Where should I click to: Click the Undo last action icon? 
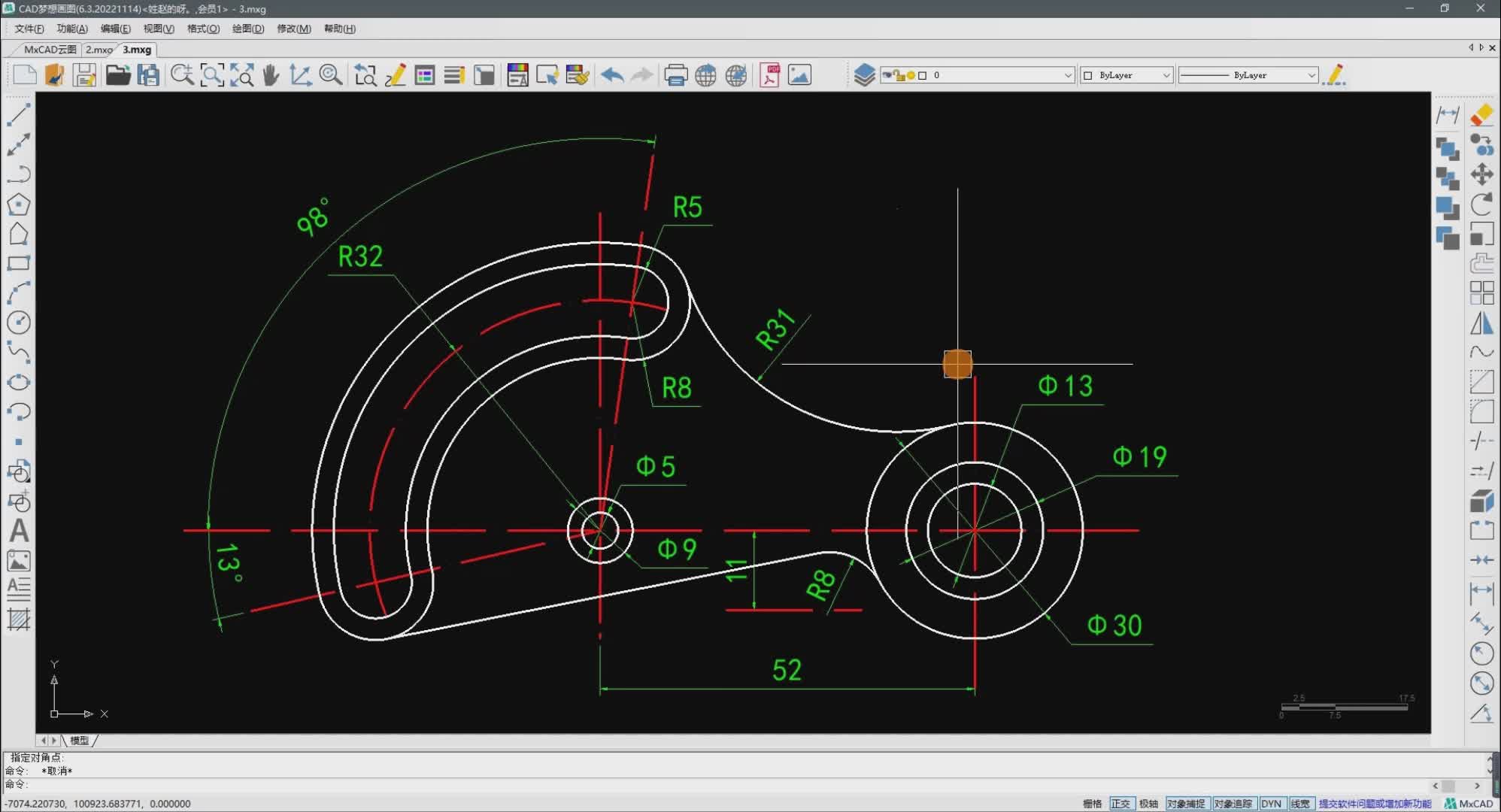612,75
